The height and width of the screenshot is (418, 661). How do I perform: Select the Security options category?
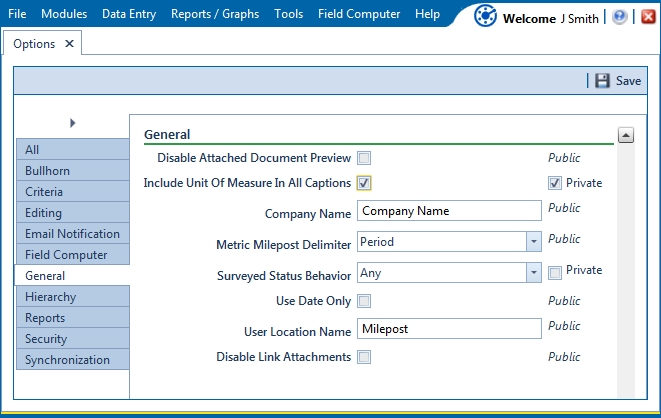(x=73, y=339)
